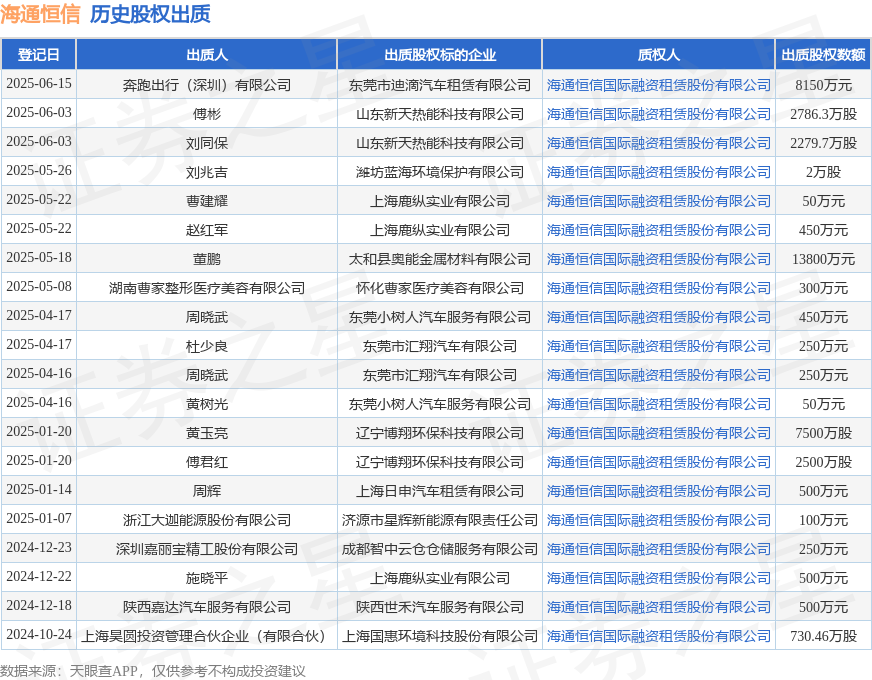Select pledgor 深圳嘉丽宝精工股份有限公司
Viewport: 872px width, 680px height.
[206, 549]
